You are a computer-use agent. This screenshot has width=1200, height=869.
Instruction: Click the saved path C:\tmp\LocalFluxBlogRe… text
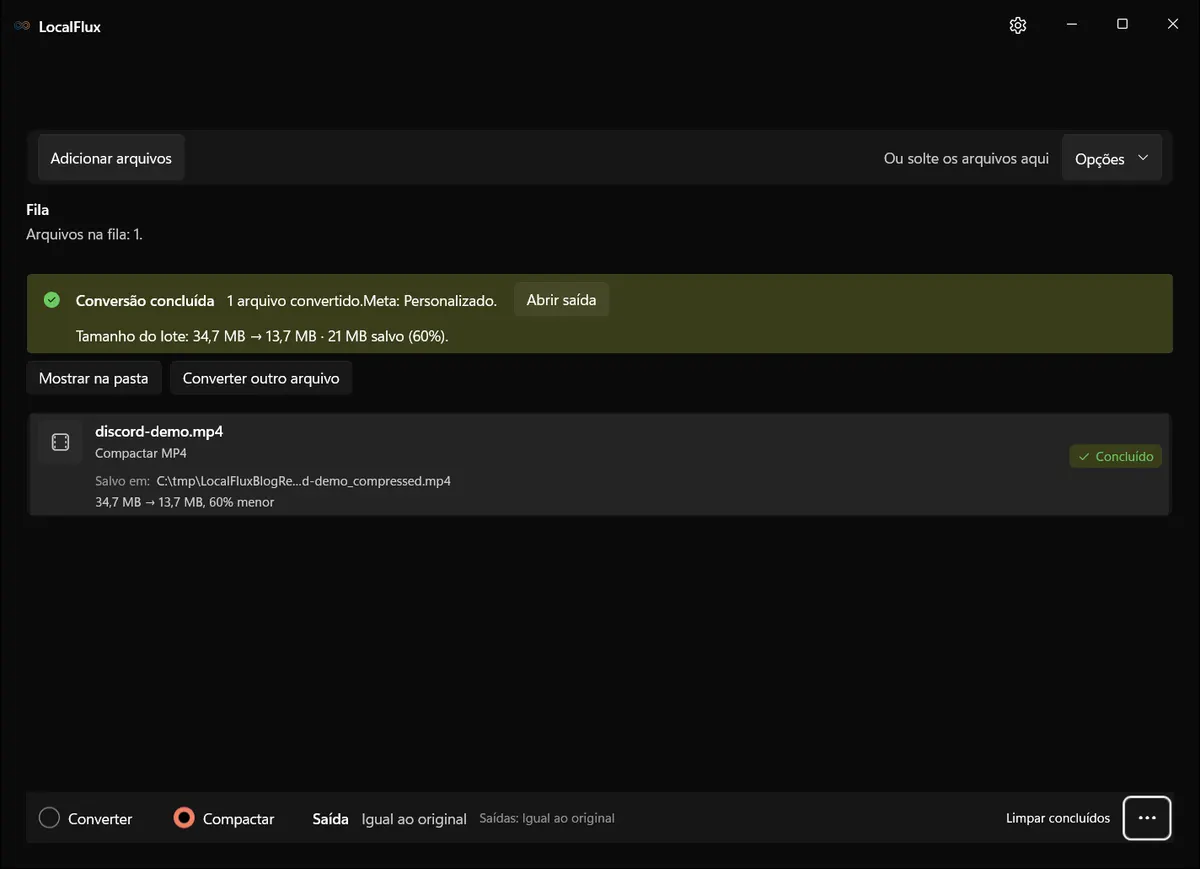(x=304, y=481)
